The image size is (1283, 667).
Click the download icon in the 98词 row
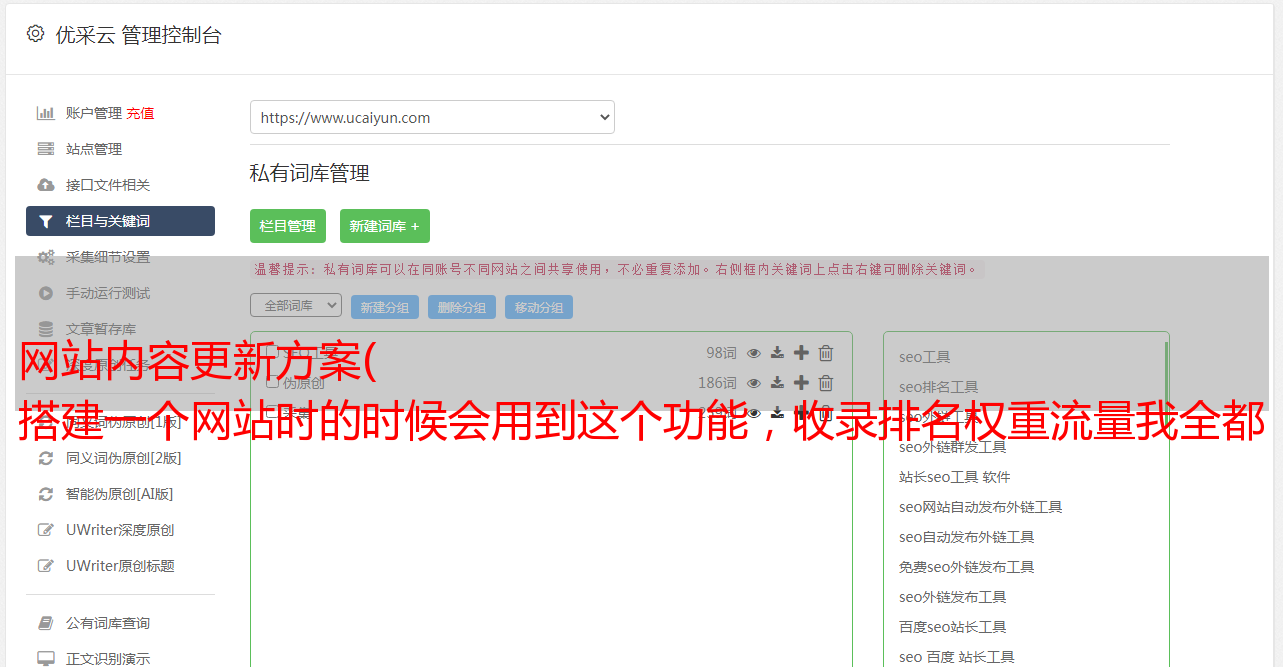pos(777,353)
